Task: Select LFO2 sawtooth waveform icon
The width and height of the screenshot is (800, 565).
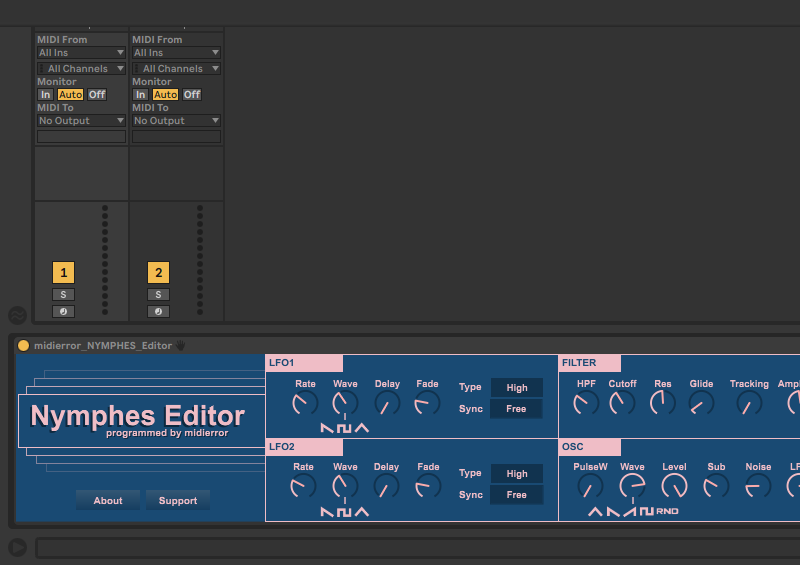Action: coord(327,512)
